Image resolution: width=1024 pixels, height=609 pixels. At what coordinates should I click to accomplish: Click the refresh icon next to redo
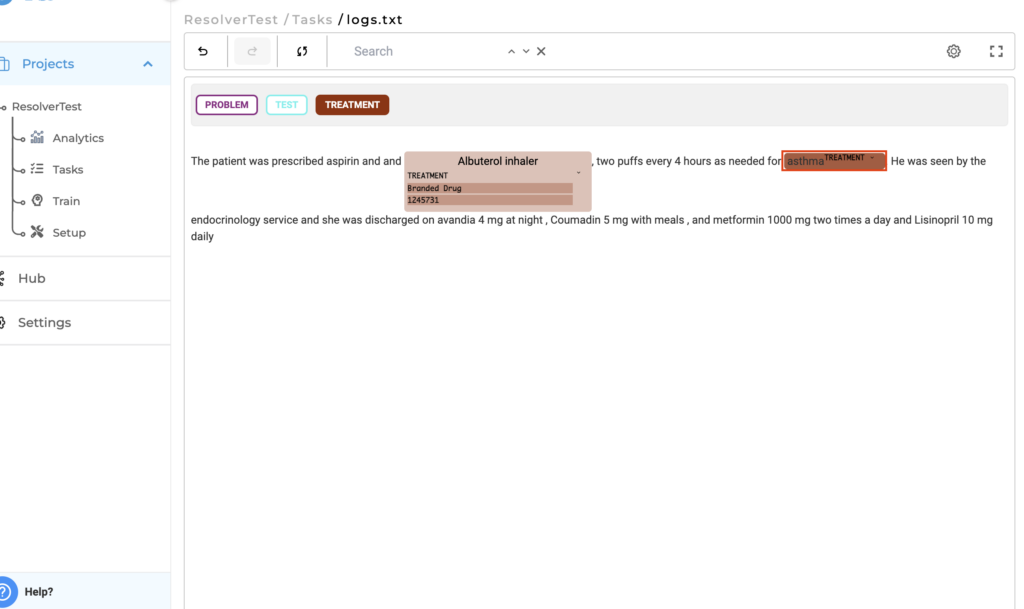[x=301, y=51]
